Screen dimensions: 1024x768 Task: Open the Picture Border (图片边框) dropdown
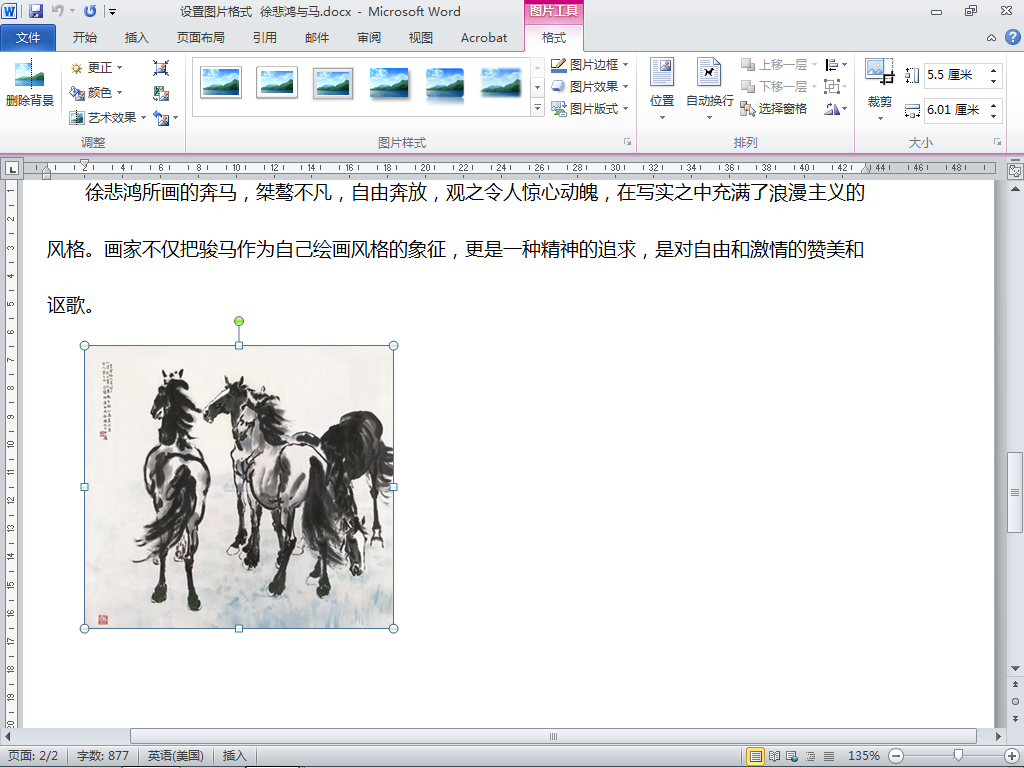tap(590, 65)
